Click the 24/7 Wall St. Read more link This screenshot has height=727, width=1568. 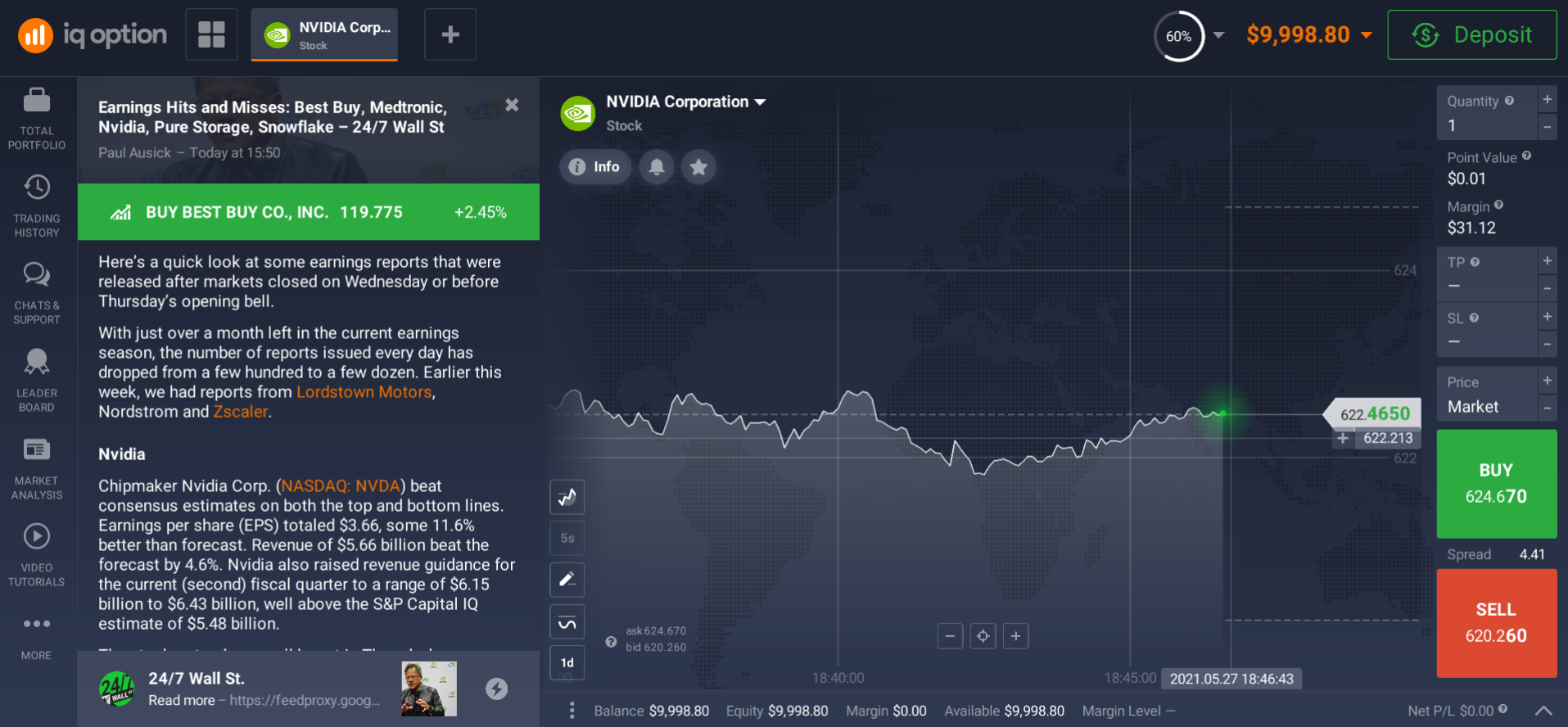[x=264, y=701]
